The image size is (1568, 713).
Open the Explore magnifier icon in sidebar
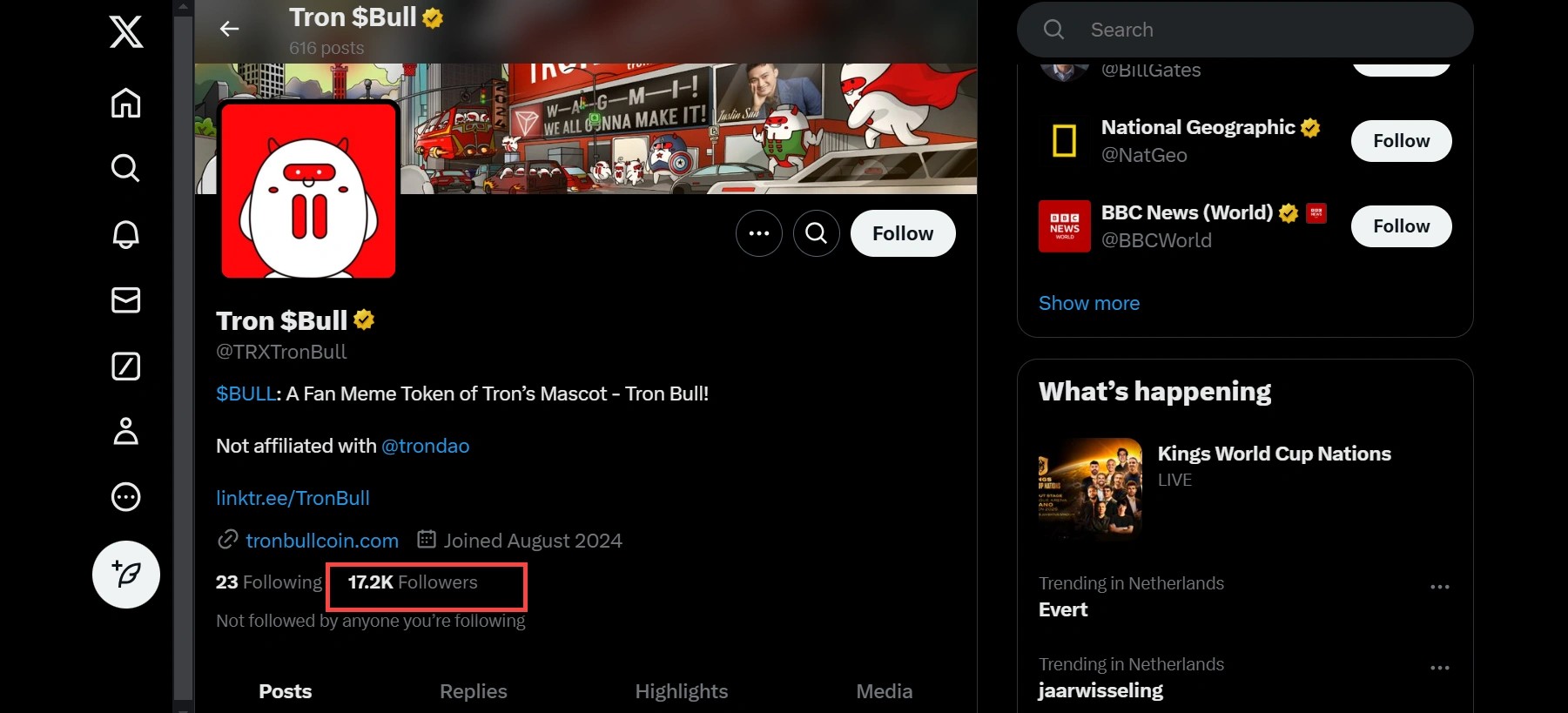click(x=126, y=167)
